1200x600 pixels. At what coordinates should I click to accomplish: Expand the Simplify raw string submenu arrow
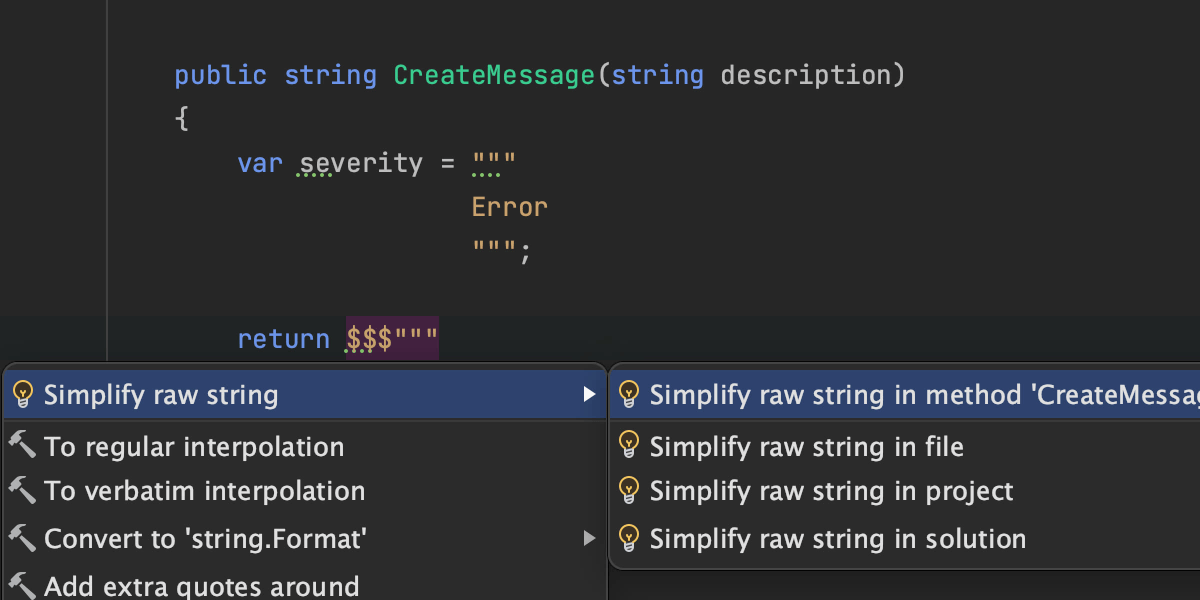coord(590,395)
